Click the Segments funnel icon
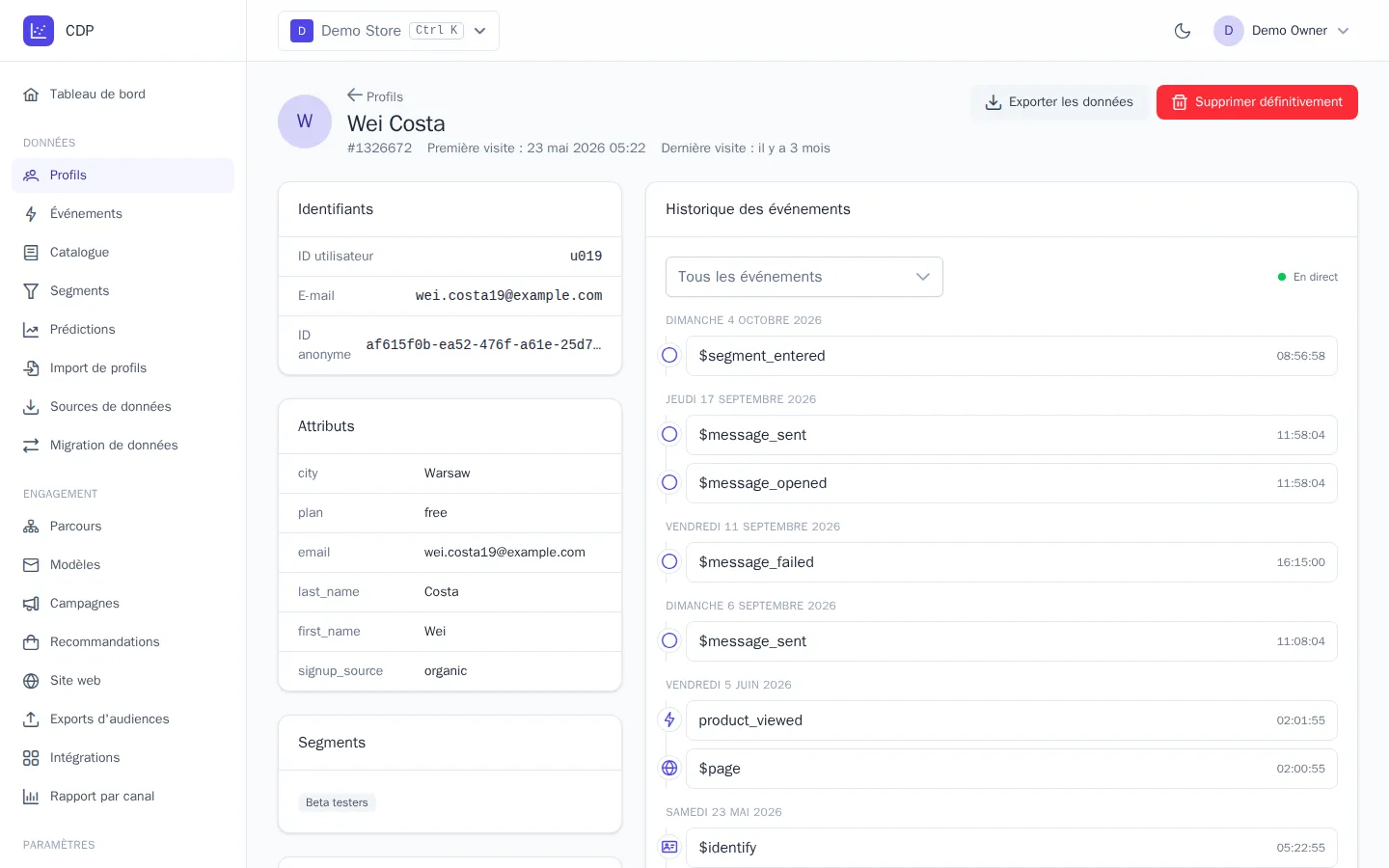Viewport: 1389px width, 868px height. pyautogui.click(x=31, y=291)
